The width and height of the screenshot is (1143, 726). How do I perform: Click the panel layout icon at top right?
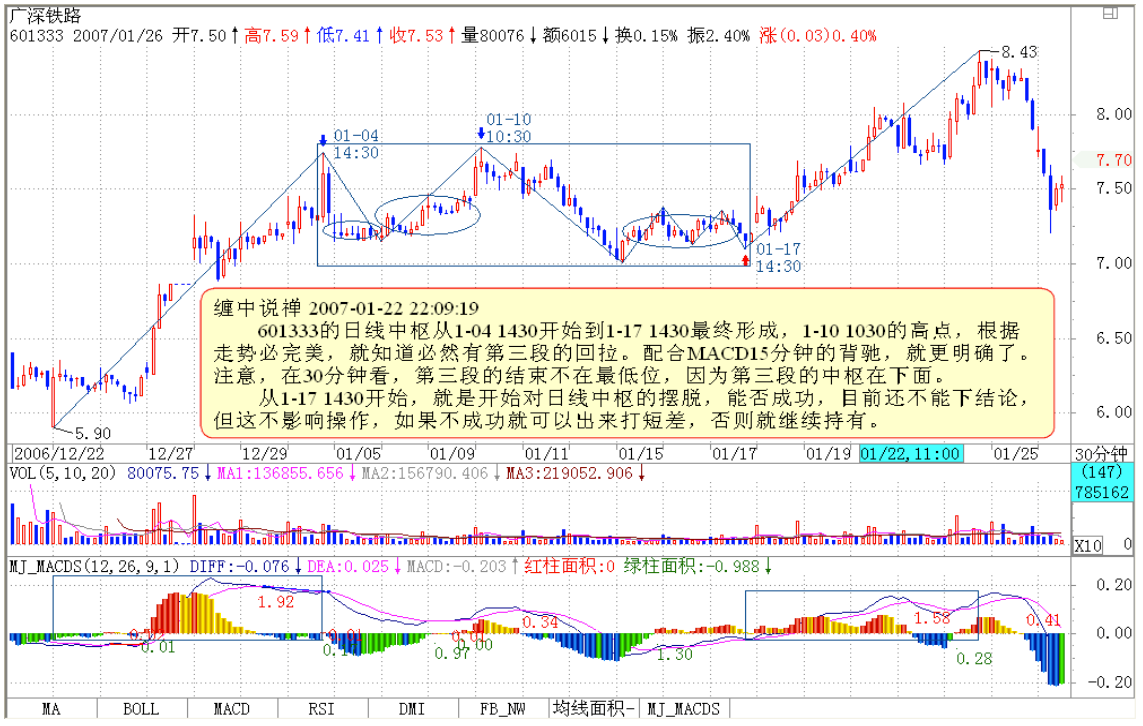tap(1110, 12)
